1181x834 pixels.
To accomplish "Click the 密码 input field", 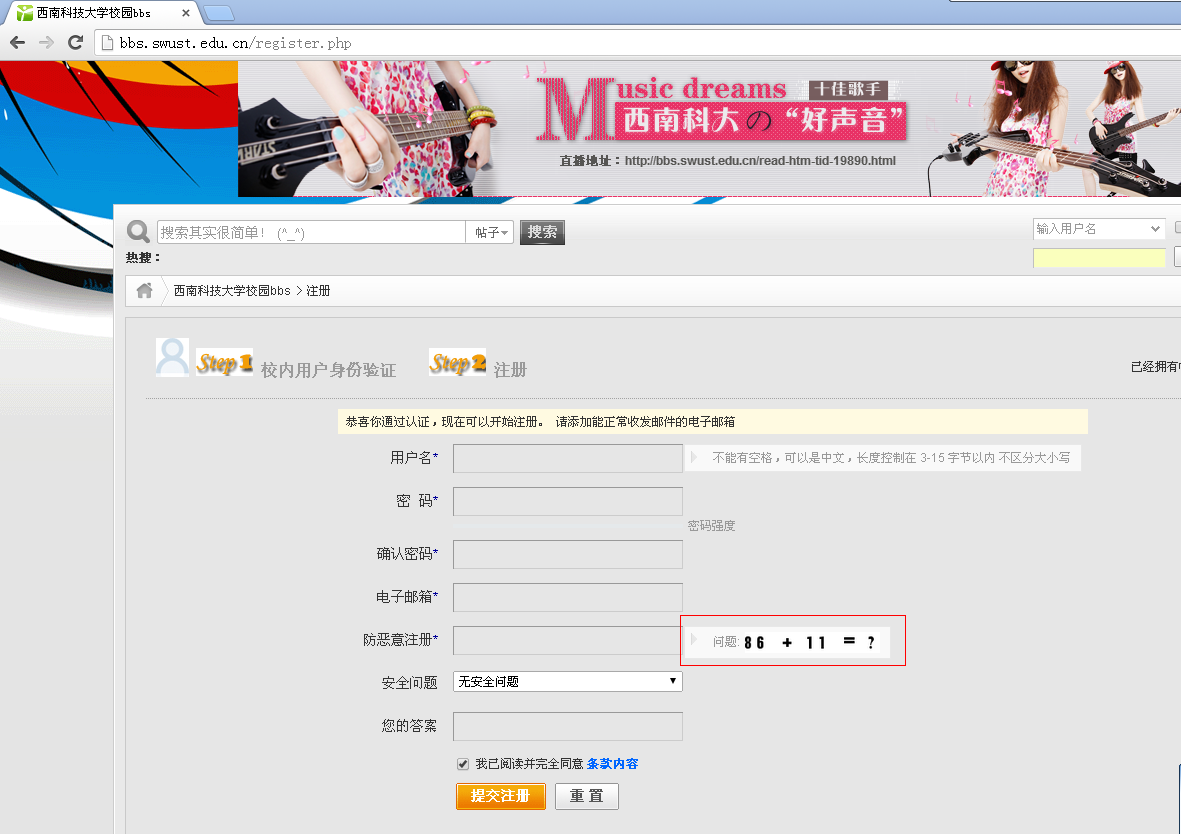I will (x=568, y=501).
